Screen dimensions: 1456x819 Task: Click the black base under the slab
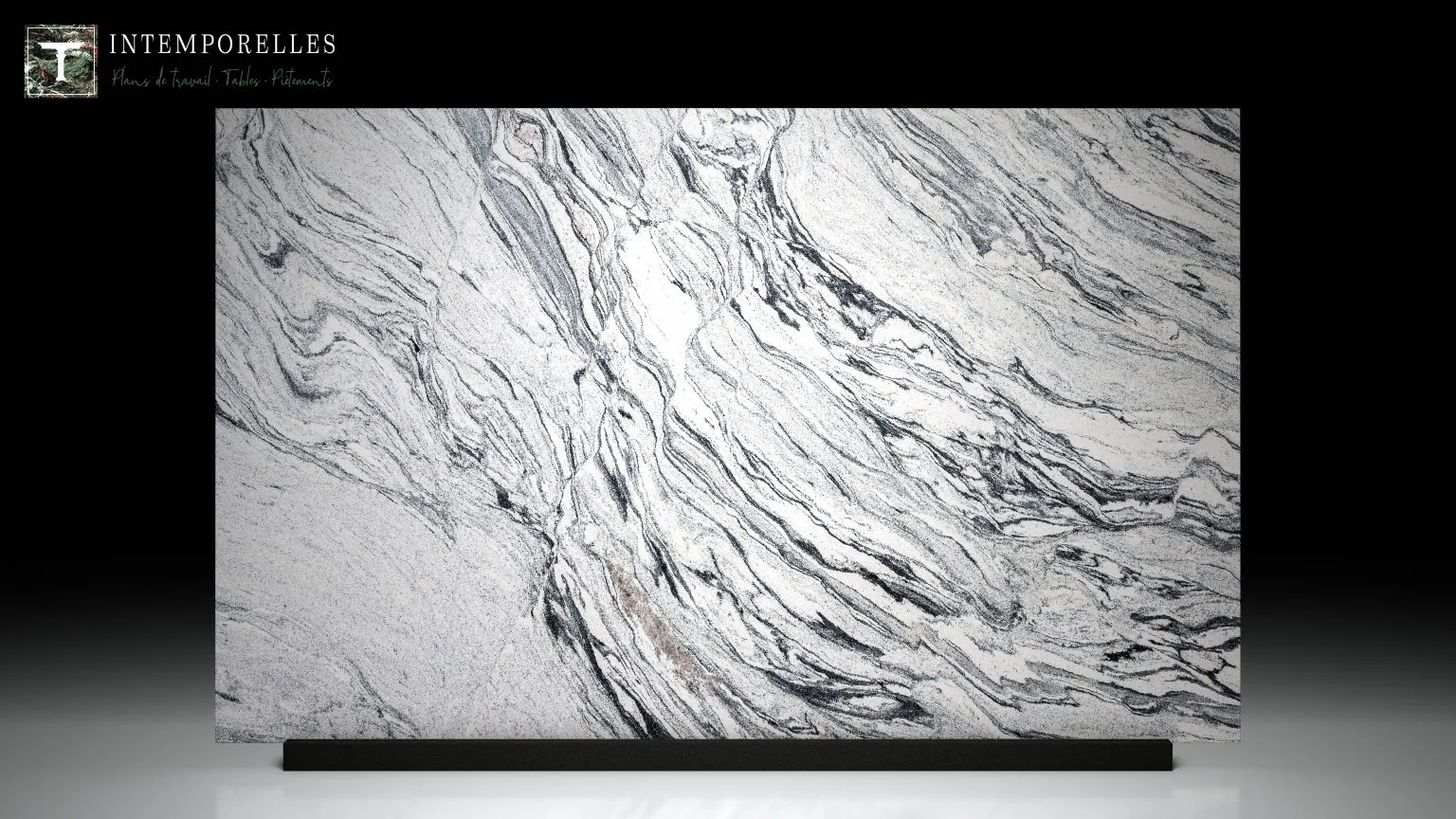[727, 755]
